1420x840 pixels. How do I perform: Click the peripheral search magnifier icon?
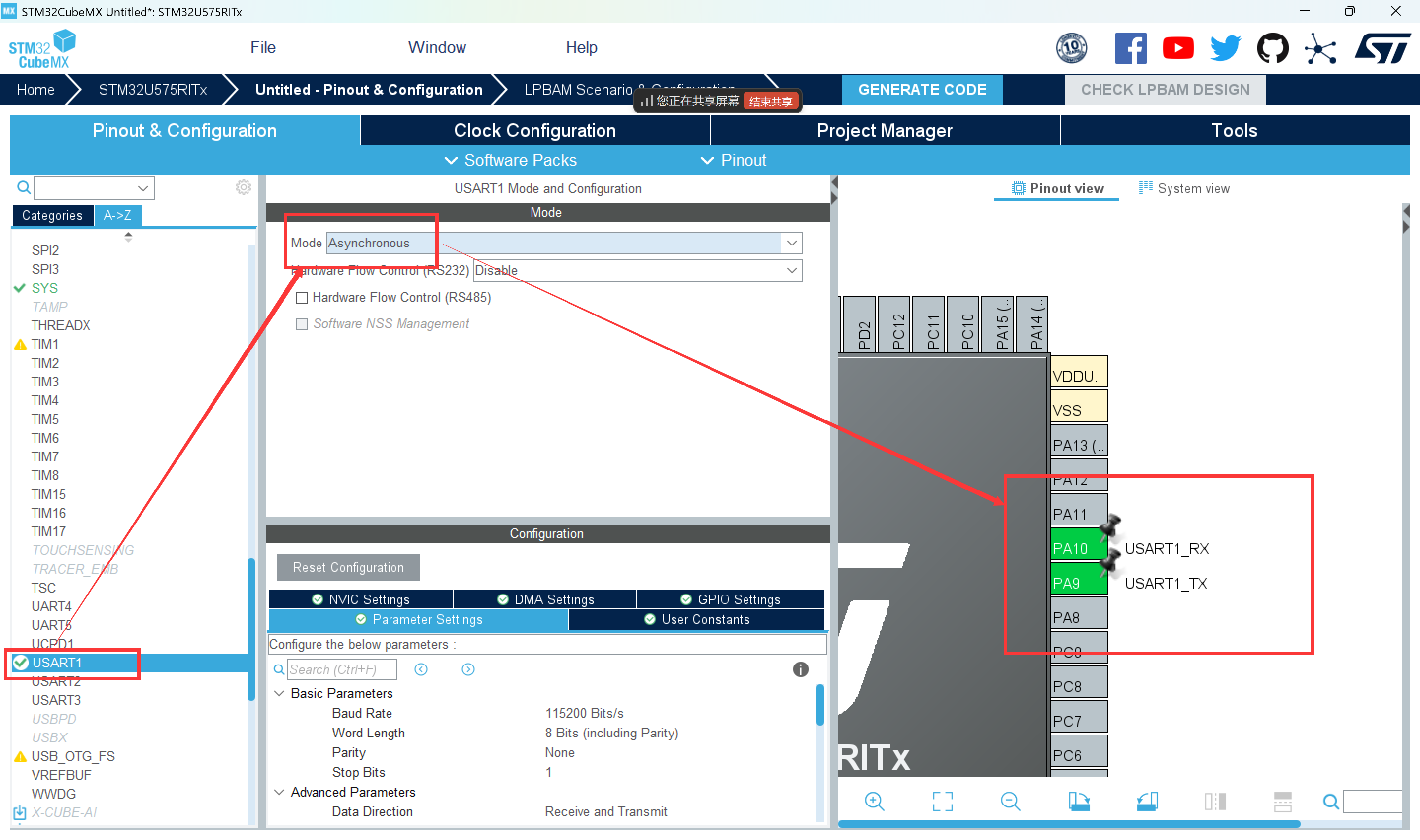pyautogui.click(x=23, y=187)
